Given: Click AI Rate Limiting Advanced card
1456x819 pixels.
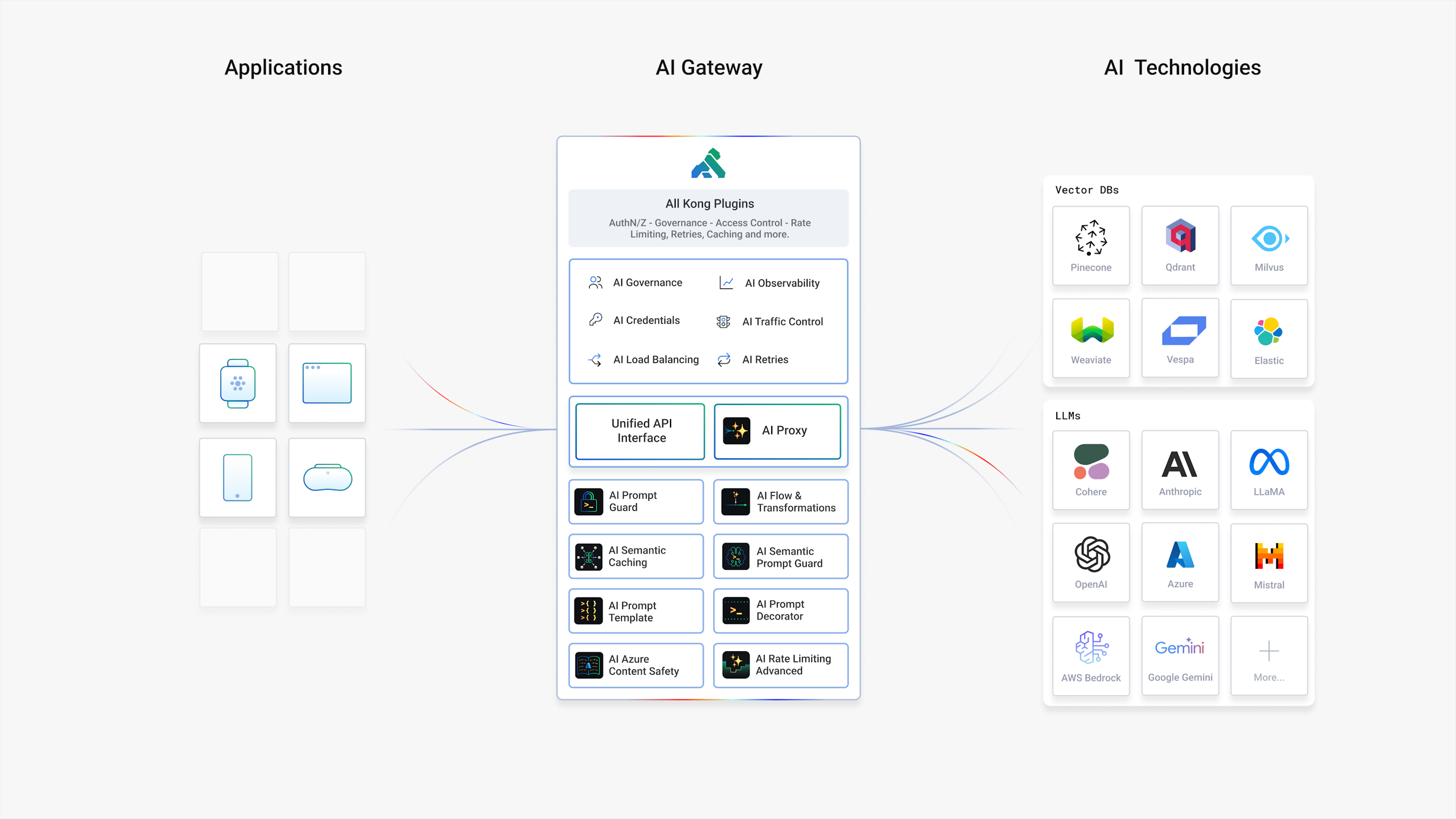Looking at the screenshot, I should (780, 665).
